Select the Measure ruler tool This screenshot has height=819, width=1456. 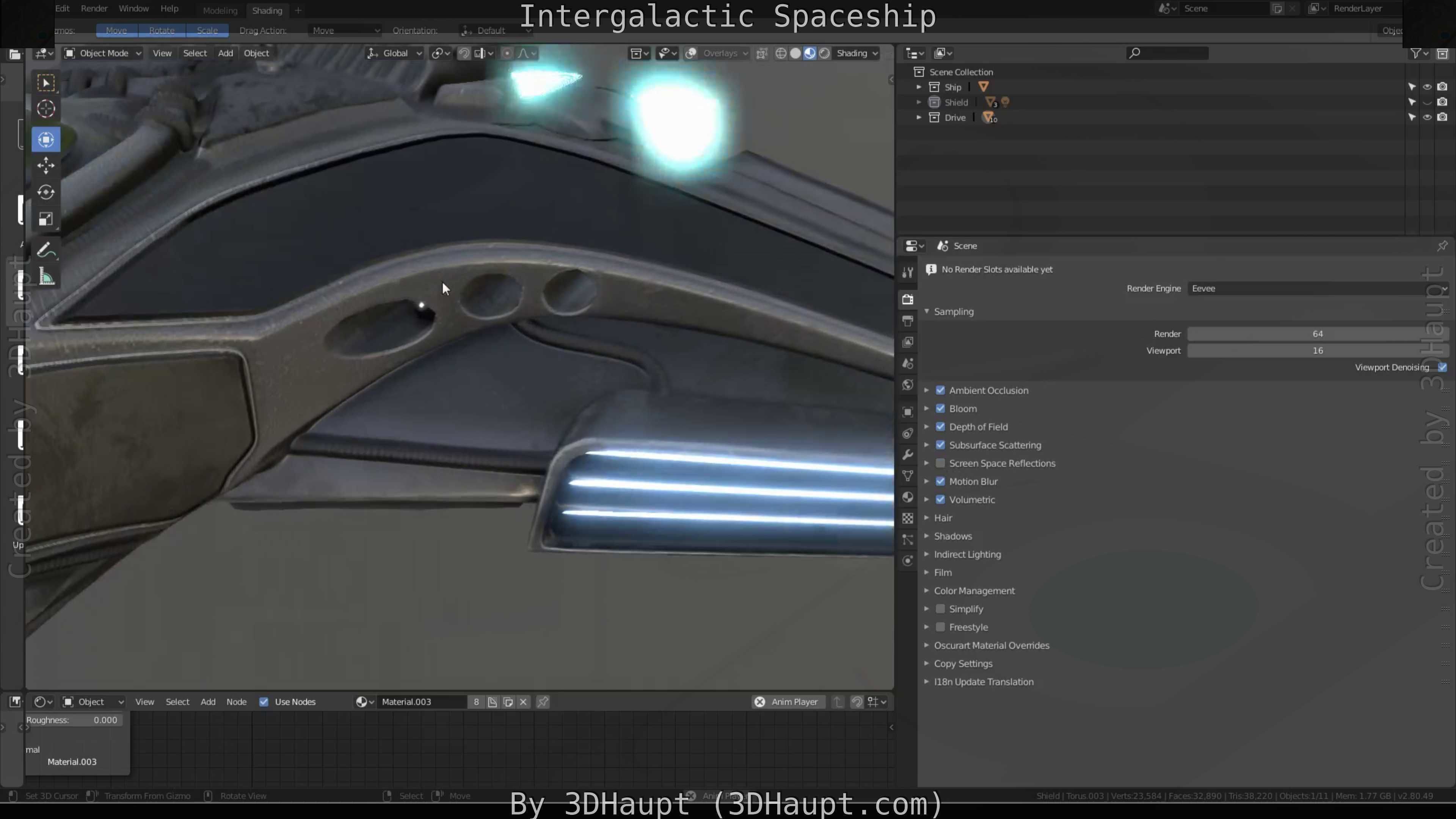46,277
